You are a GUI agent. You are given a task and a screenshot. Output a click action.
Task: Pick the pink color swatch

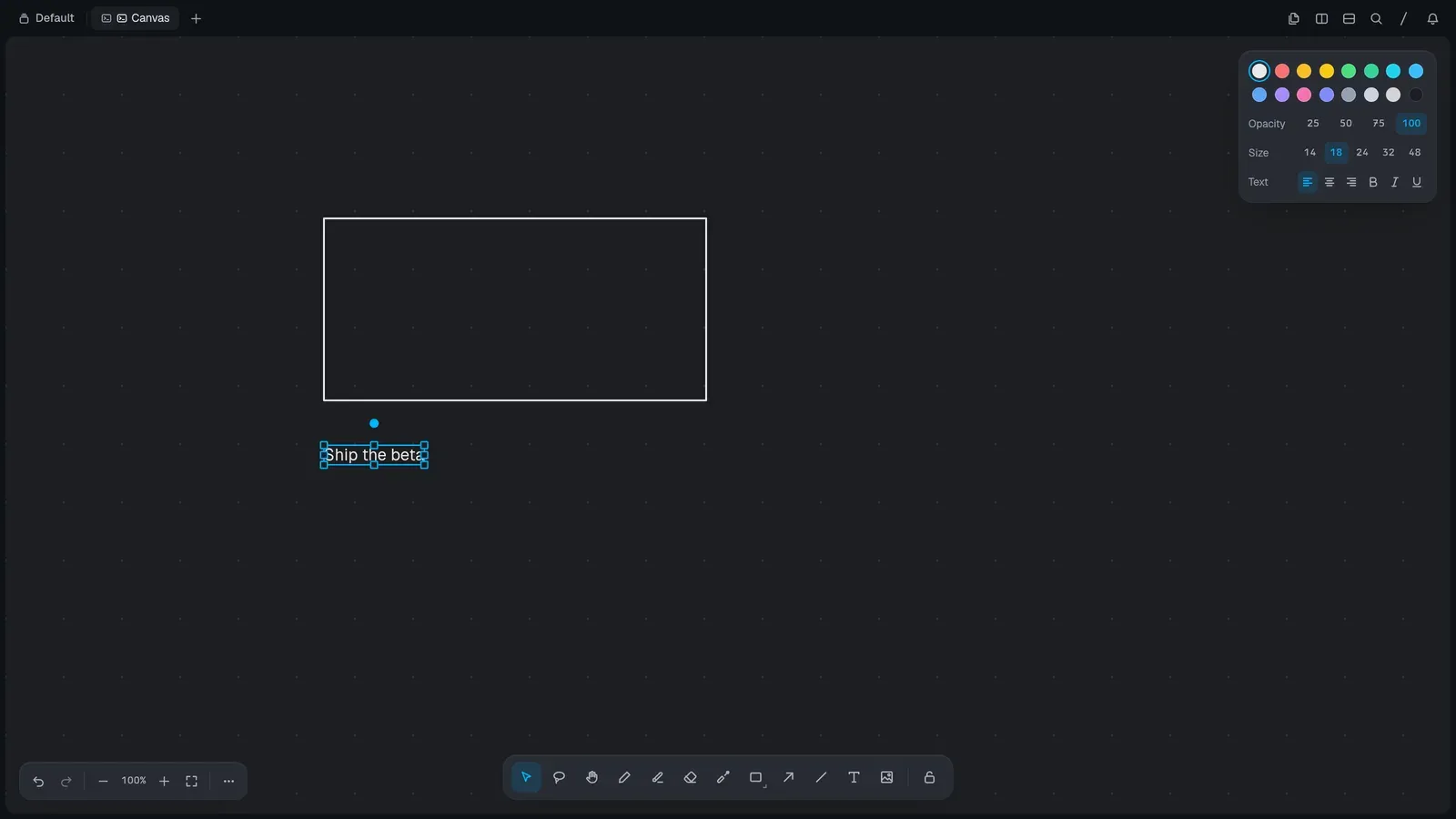1304,95
